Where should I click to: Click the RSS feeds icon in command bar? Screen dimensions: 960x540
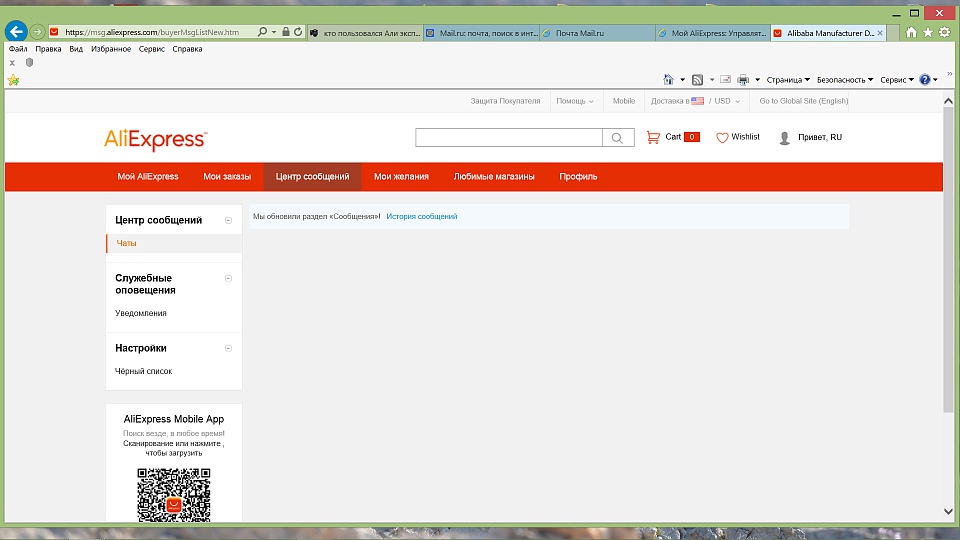pyautogui.click(x=697, y=80)
